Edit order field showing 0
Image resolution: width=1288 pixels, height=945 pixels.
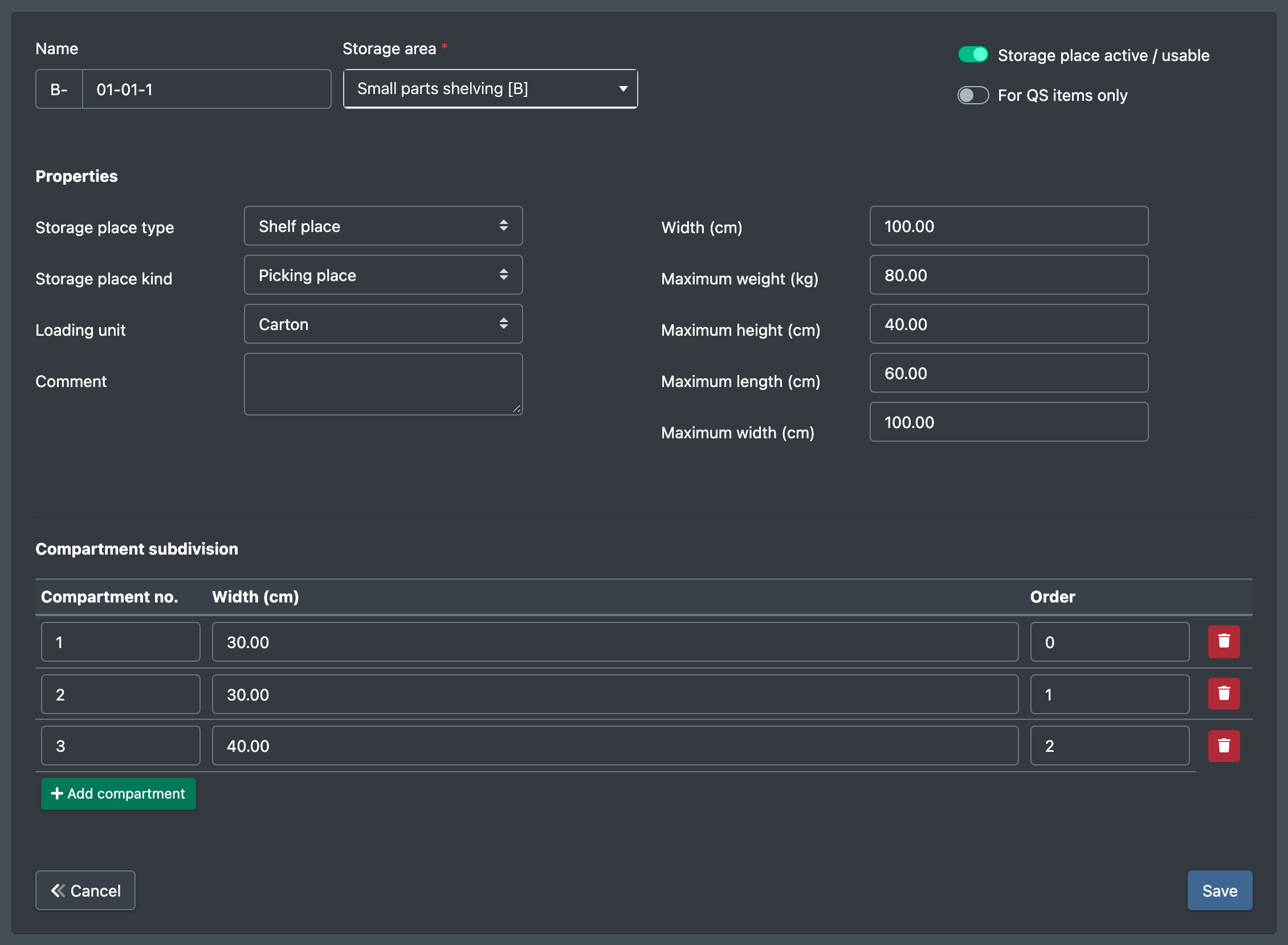[1110, 642]
